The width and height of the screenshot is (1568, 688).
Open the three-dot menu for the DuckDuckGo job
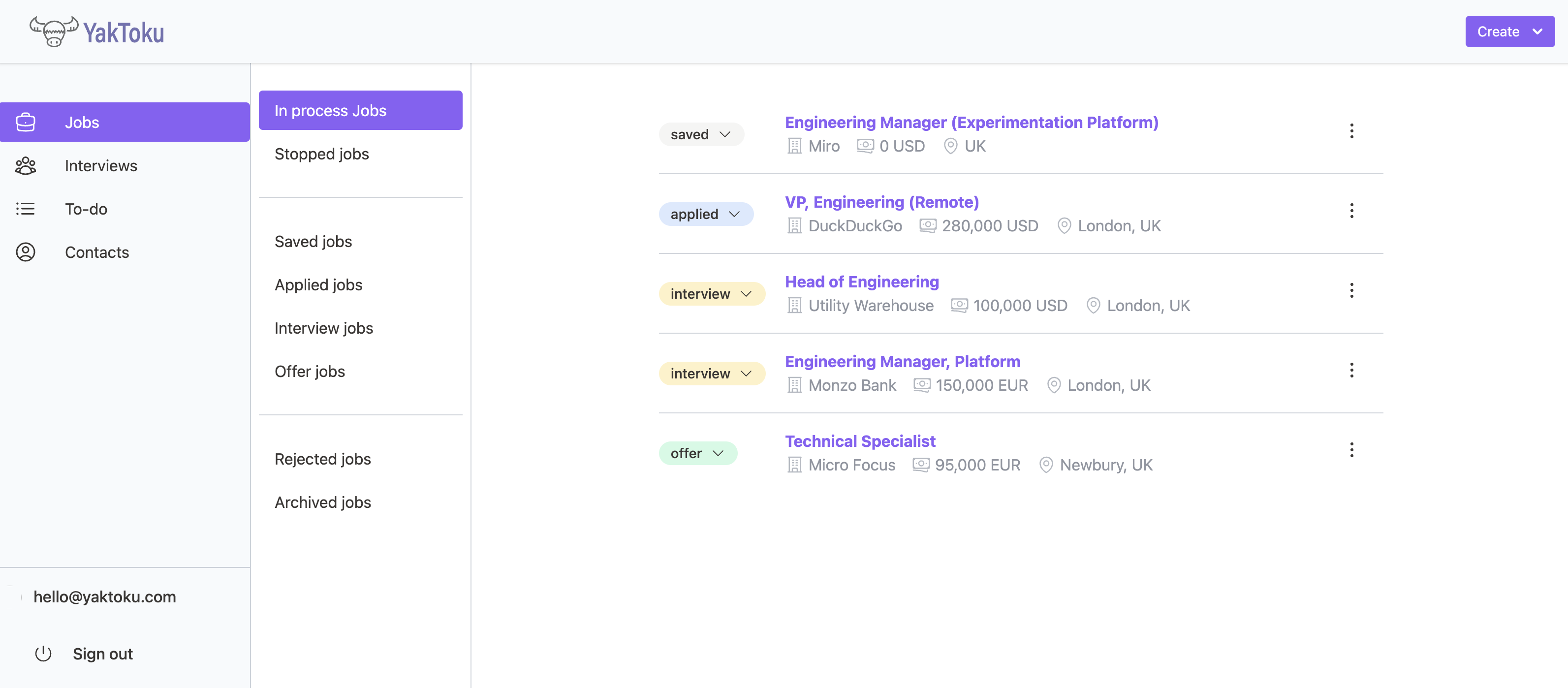click(x=1351, y=211)
